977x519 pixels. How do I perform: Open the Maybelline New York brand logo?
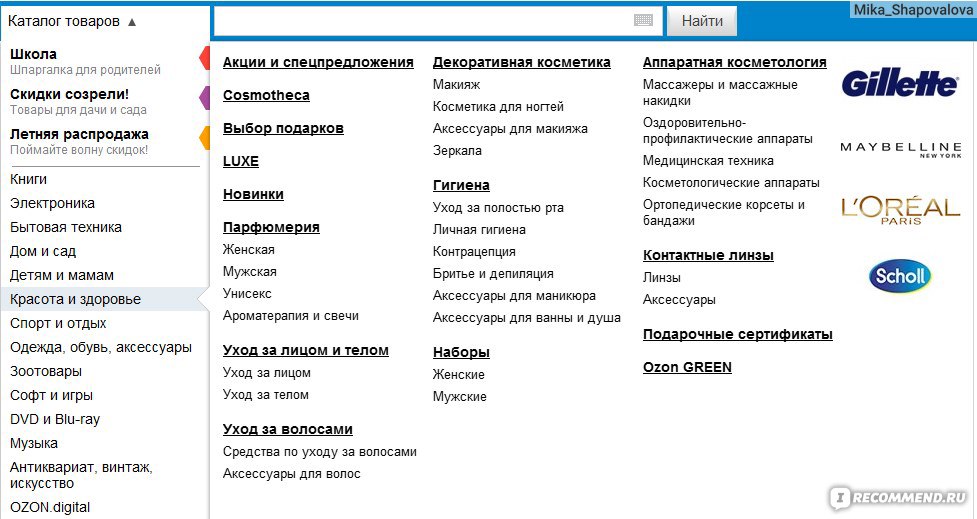[x=901, y=150]
